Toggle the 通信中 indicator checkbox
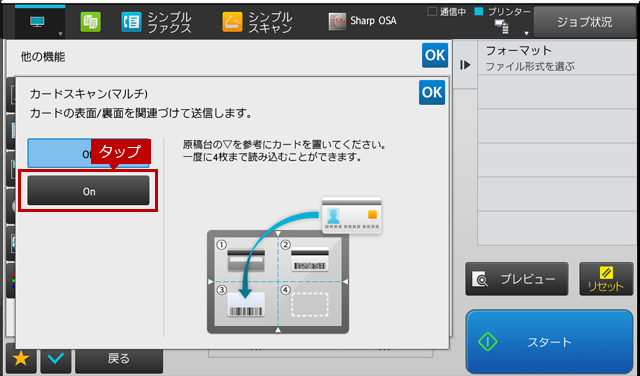Image resolution: width=640 pixels, height=376 pixels. pyautogui.click(x=432, y=12)
